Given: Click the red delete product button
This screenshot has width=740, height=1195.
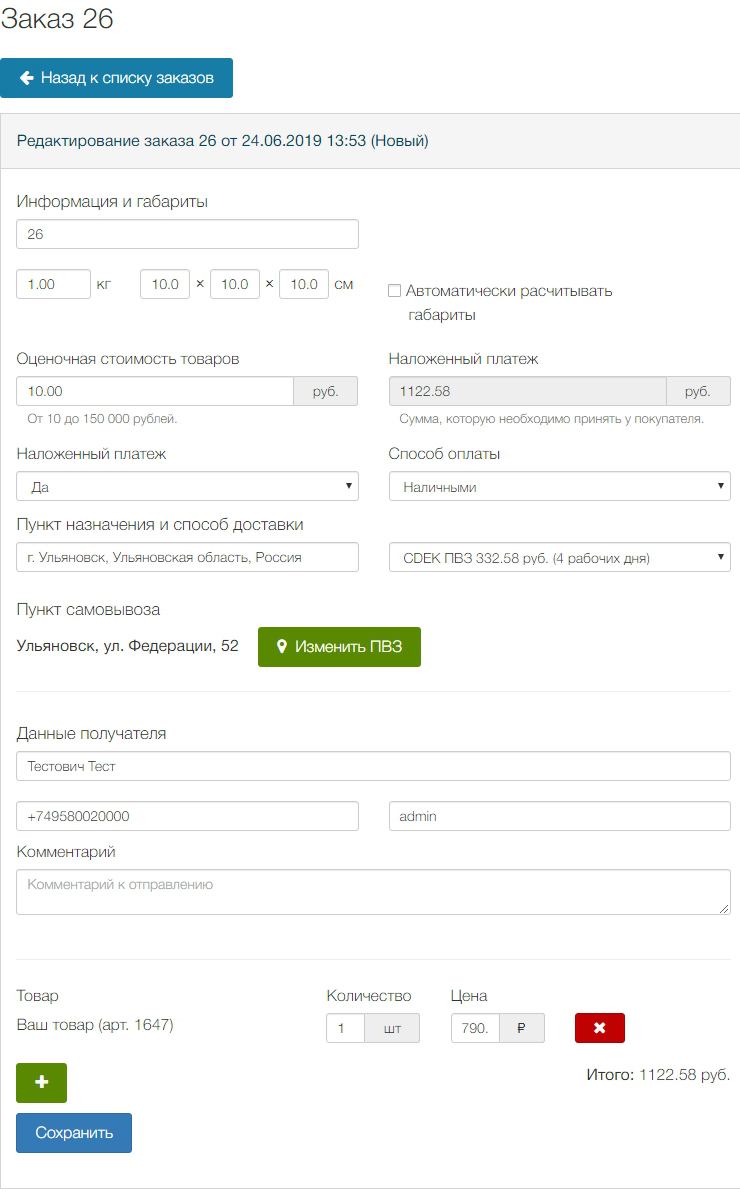Looking at the screenshot, I should coord(599,1028).
